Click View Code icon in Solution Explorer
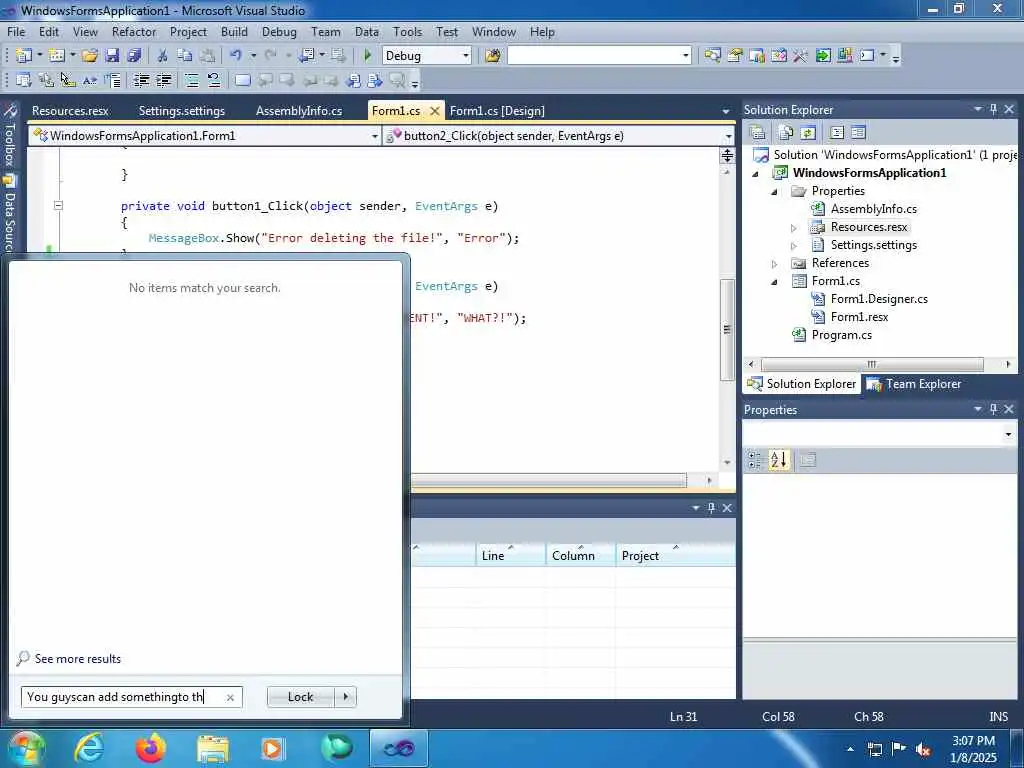1024x768 pixels. [837, 133]
